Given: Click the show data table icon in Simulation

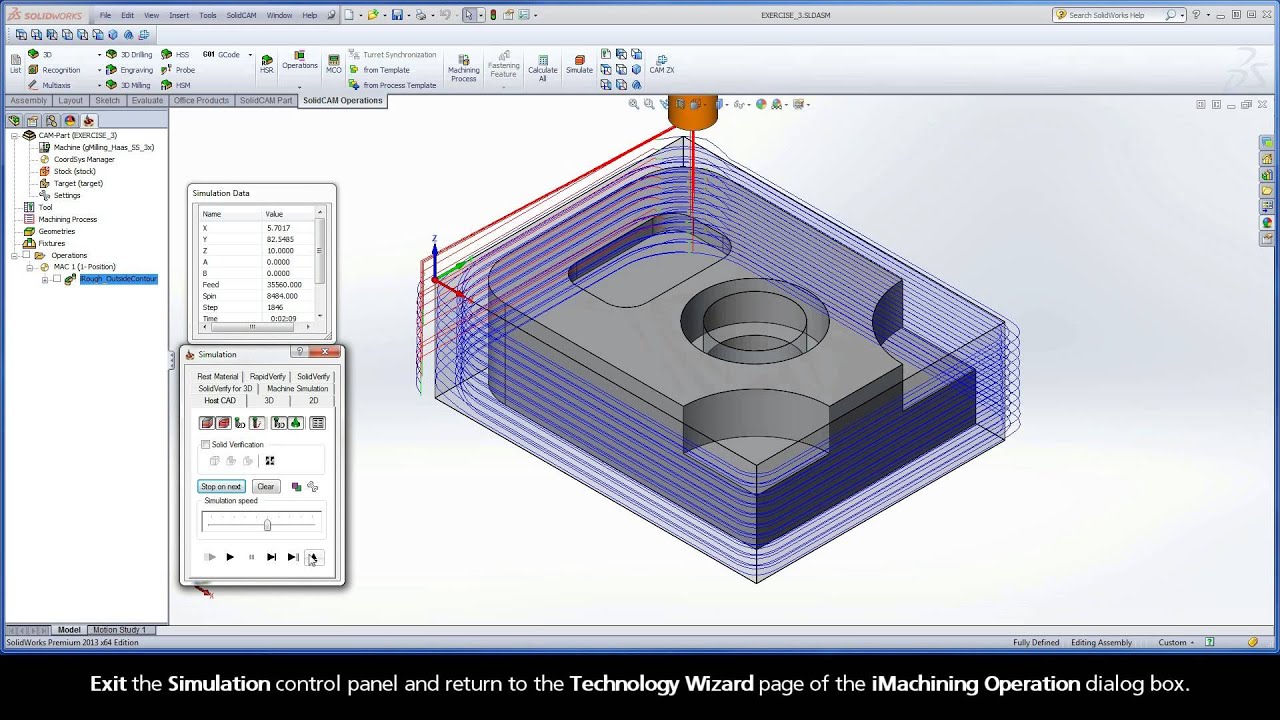Looking at the screenshot, I should 317,423.
